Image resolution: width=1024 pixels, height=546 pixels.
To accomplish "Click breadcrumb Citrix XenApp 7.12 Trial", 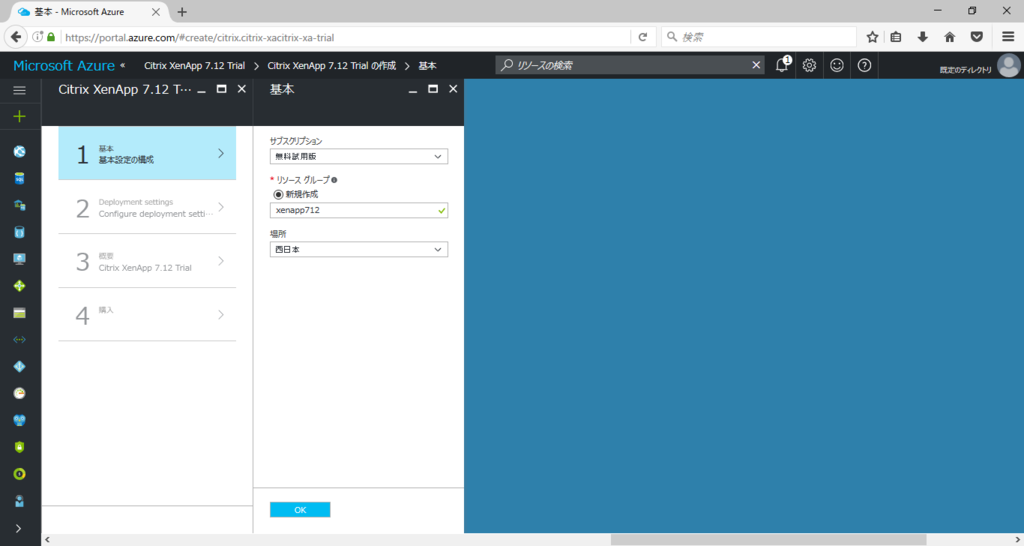I will click(x=195, y=65).
